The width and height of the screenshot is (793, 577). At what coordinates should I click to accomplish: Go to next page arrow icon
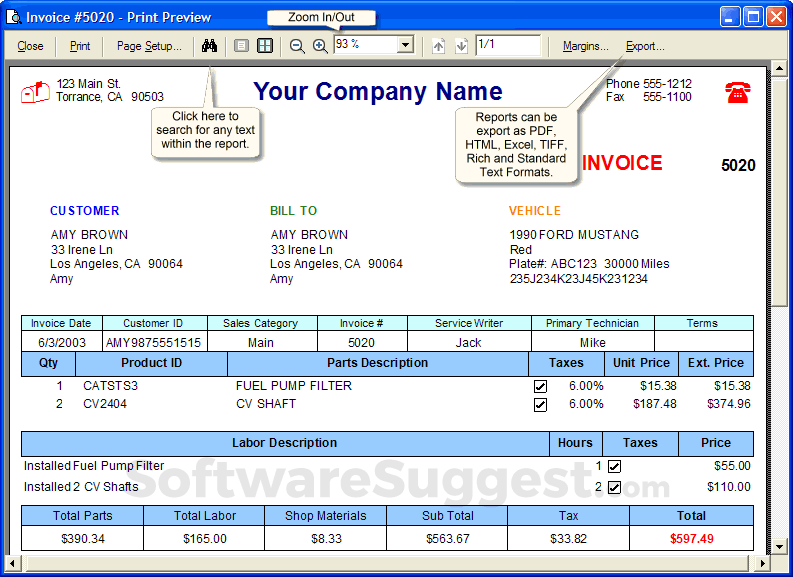pos(461,46)
